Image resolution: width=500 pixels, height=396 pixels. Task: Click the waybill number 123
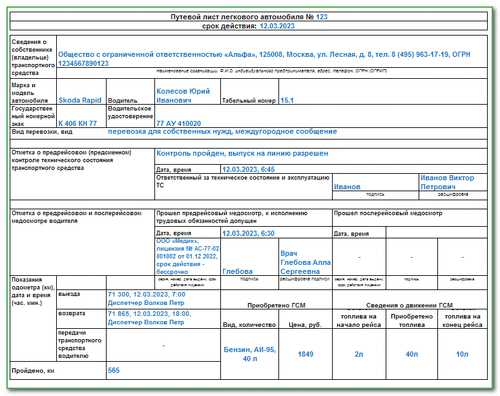tap(322, 17)
